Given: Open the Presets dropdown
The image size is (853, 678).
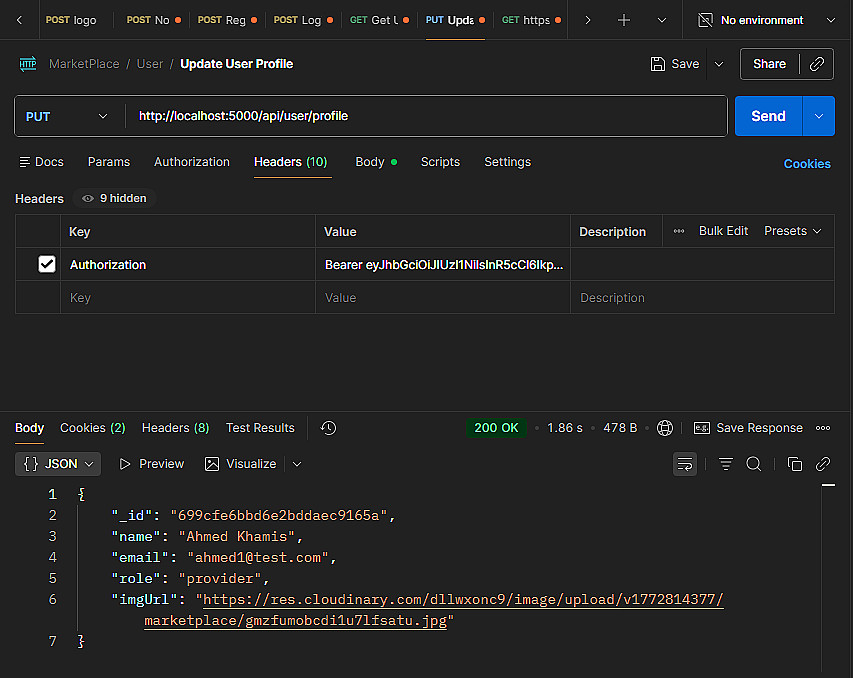Looking at the screenshot, I should 793,231.
